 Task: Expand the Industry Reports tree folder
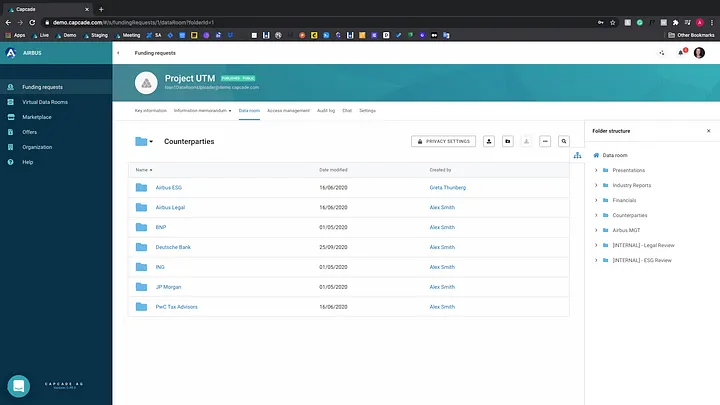(x=596, y=185)
